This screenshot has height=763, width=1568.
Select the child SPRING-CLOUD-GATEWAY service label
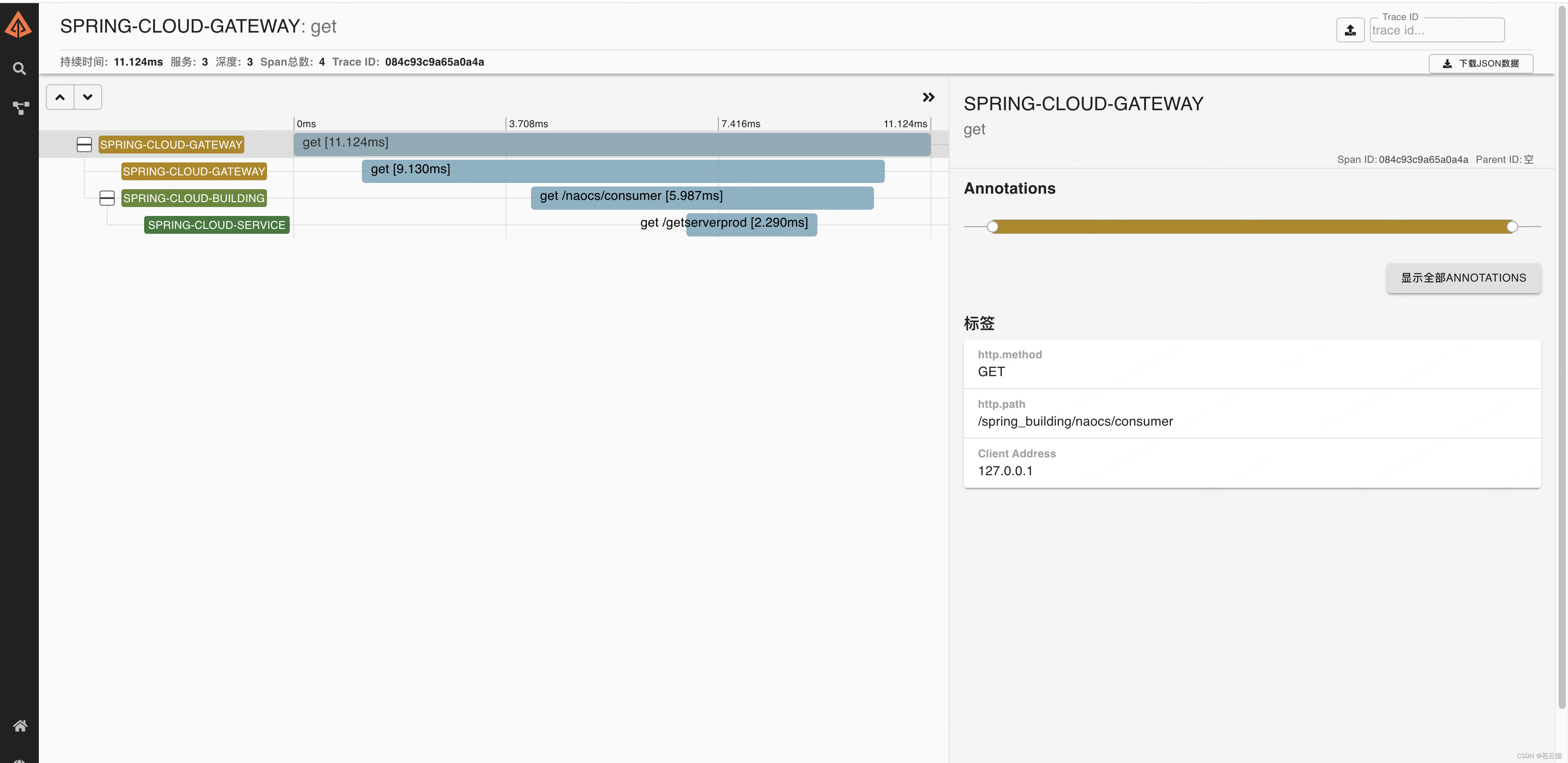tap(194, 172)
